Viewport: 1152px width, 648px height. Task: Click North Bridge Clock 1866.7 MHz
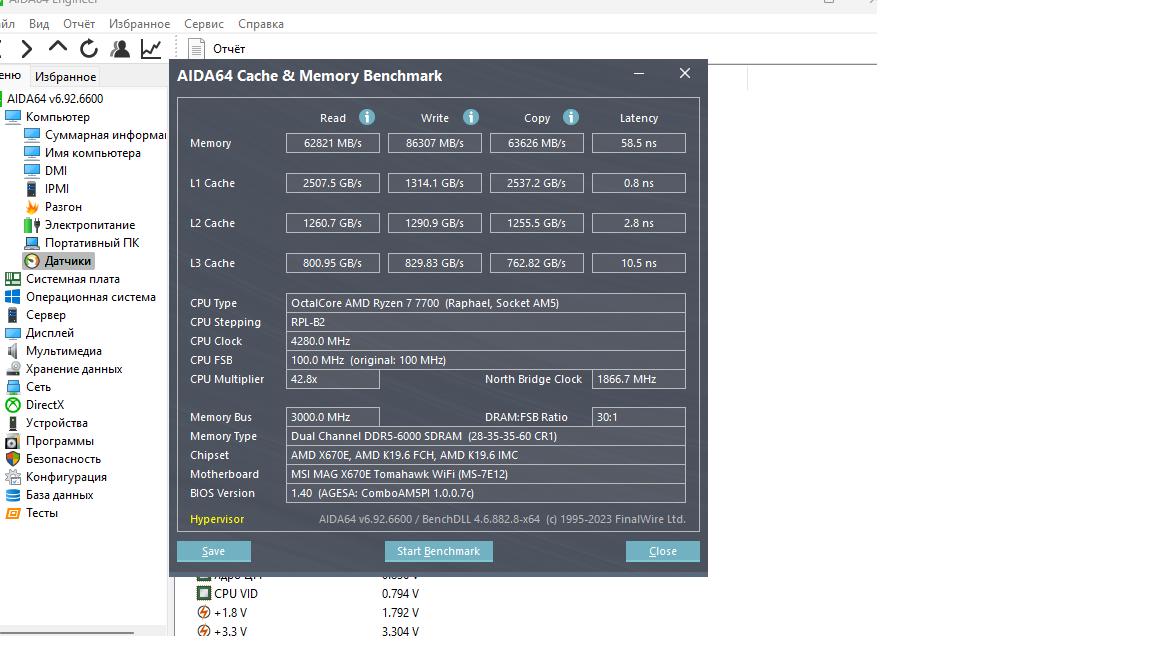[x=638, y=379]
